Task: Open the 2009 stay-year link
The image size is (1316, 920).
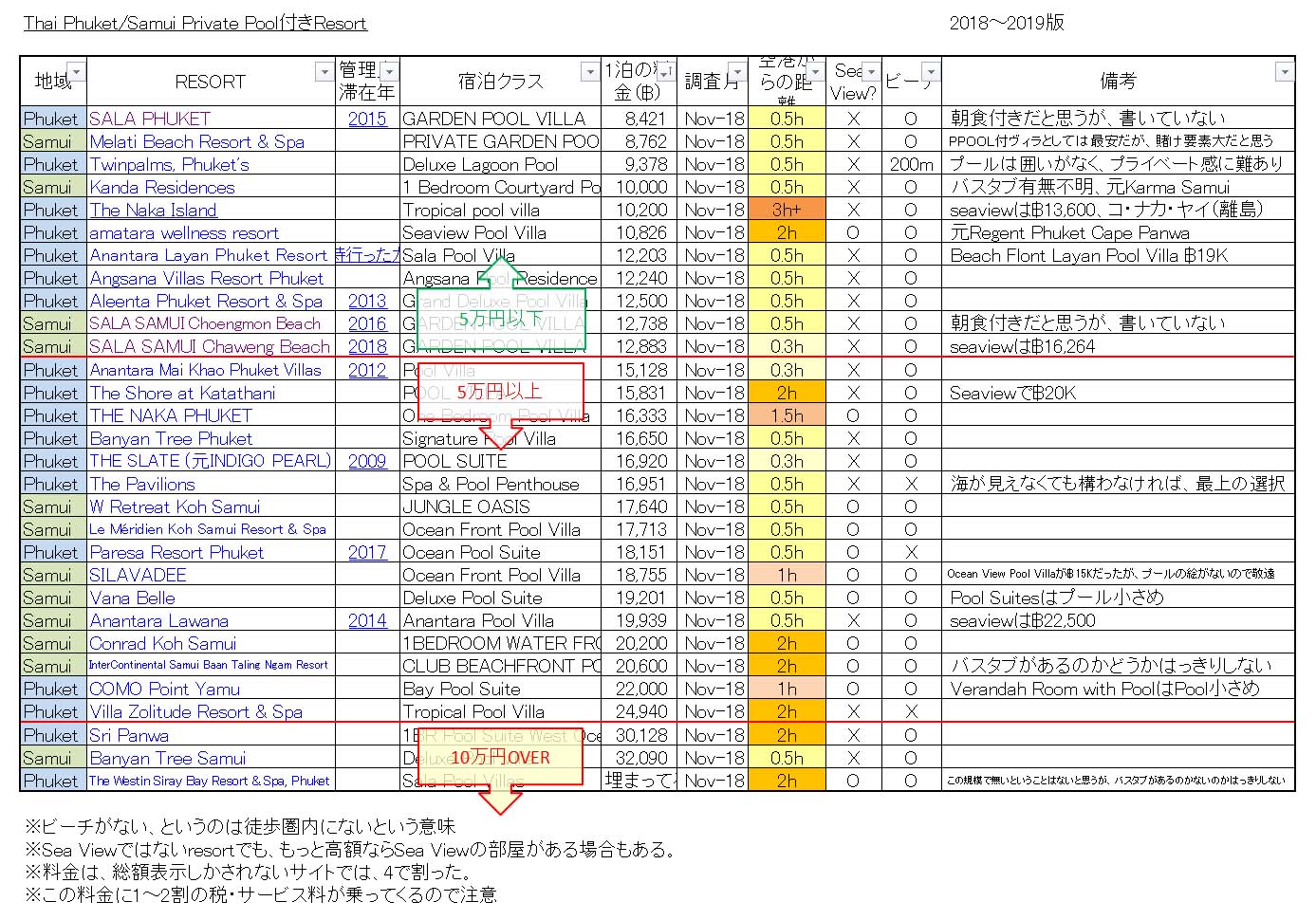Action: (x=367, y=461)
